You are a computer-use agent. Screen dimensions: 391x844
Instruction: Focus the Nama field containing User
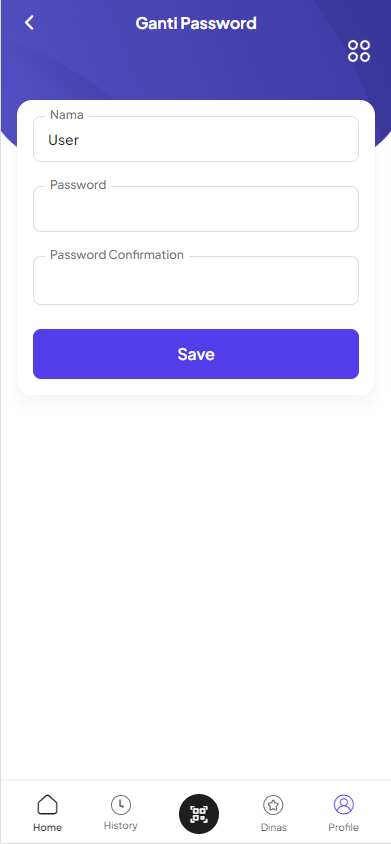(196, 139)
